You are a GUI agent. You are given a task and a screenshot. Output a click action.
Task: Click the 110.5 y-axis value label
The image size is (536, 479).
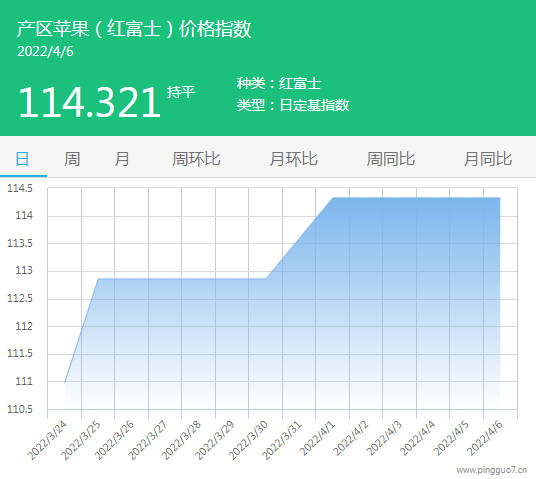pos(20,409)
